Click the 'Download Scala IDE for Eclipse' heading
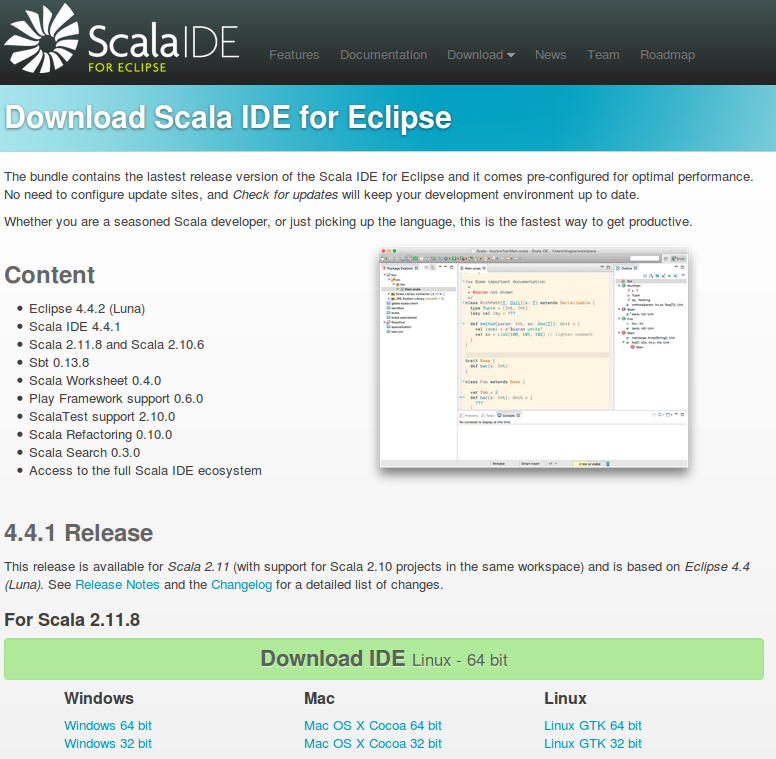The width and height of the screenshot is (776, 759). click(228, 118)
